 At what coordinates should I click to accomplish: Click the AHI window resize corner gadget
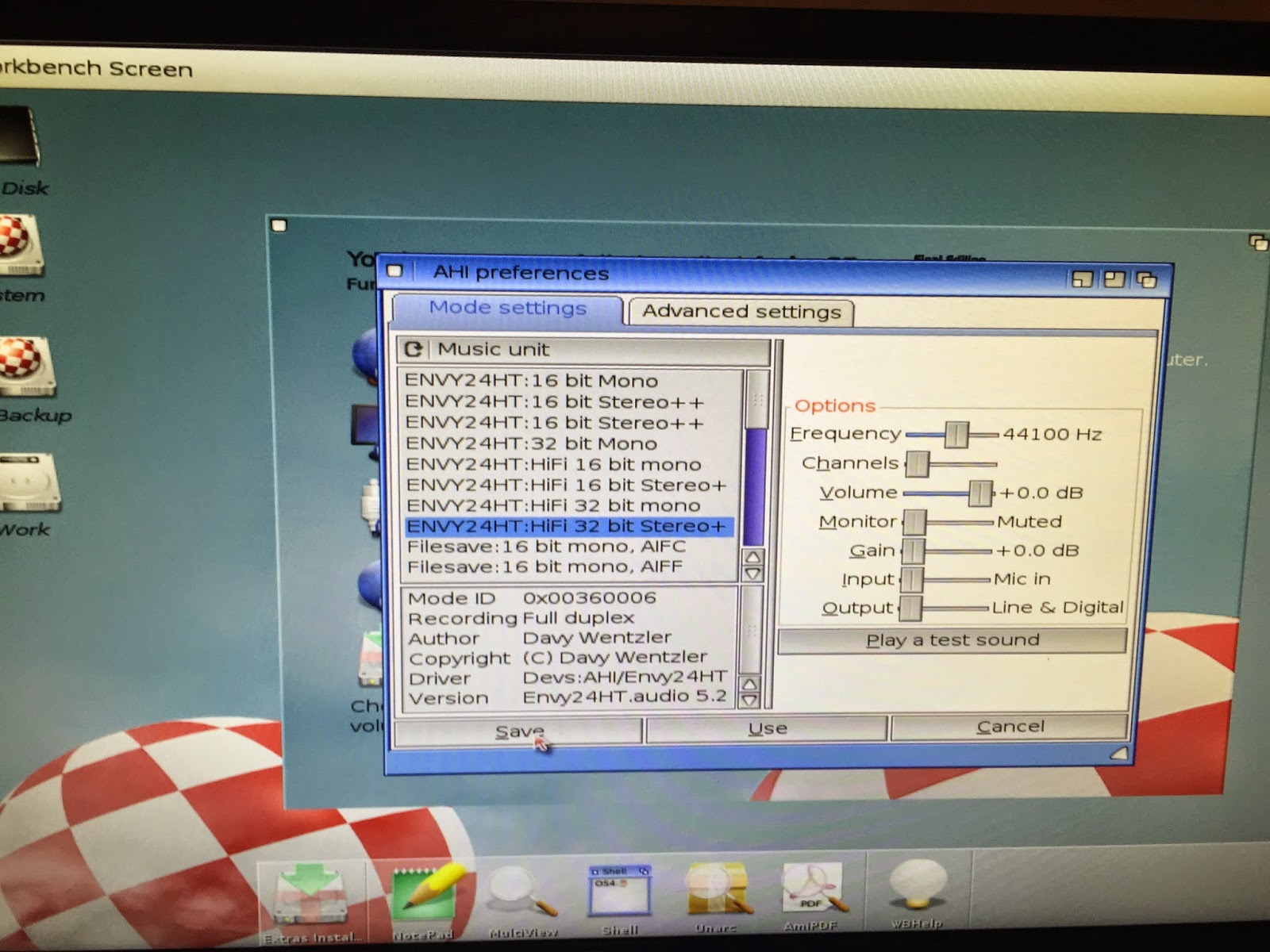(1118, 753)
